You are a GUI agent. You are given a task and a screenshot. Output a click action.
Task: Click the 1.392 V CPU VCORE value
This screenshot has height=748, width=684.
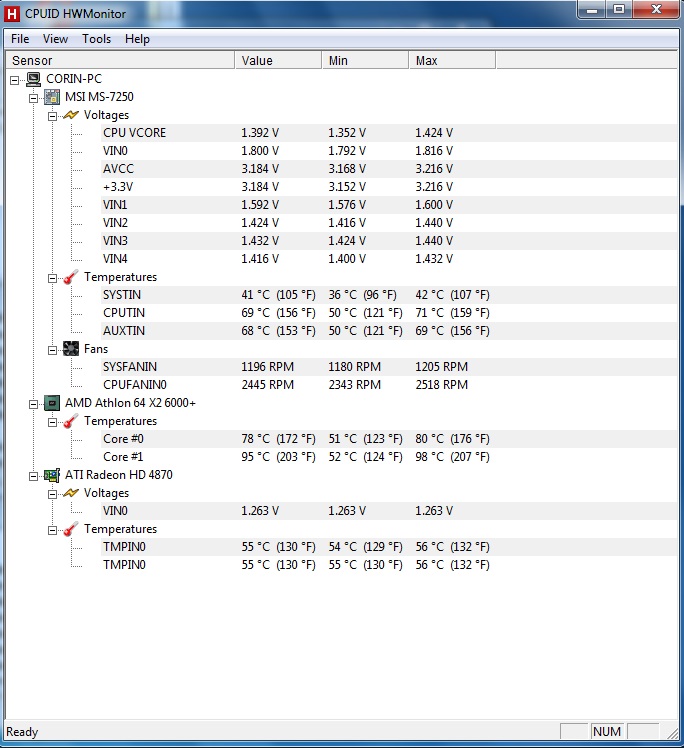260,133
